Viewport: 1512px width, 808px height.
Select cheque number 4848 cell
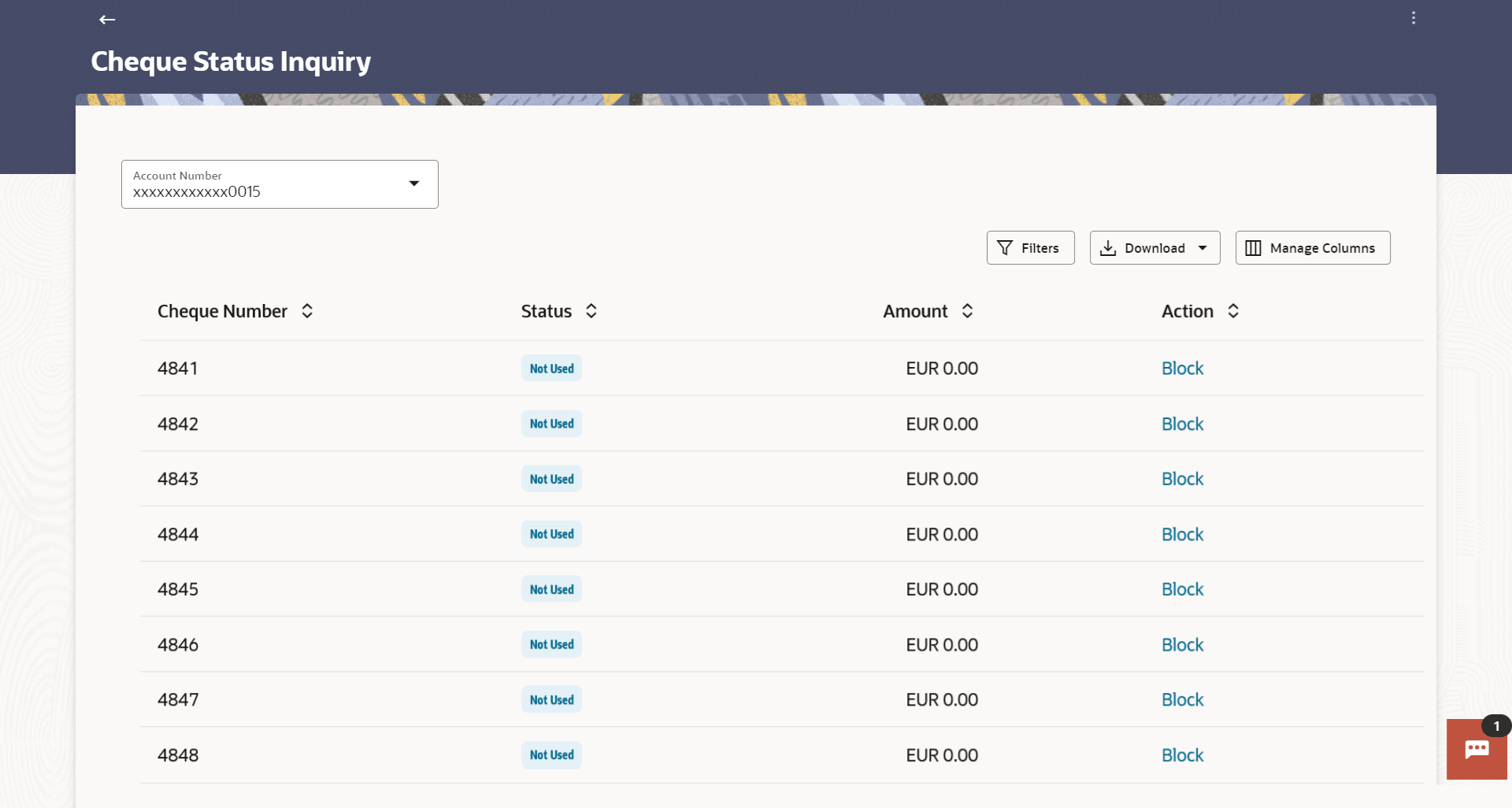(178, 755)
